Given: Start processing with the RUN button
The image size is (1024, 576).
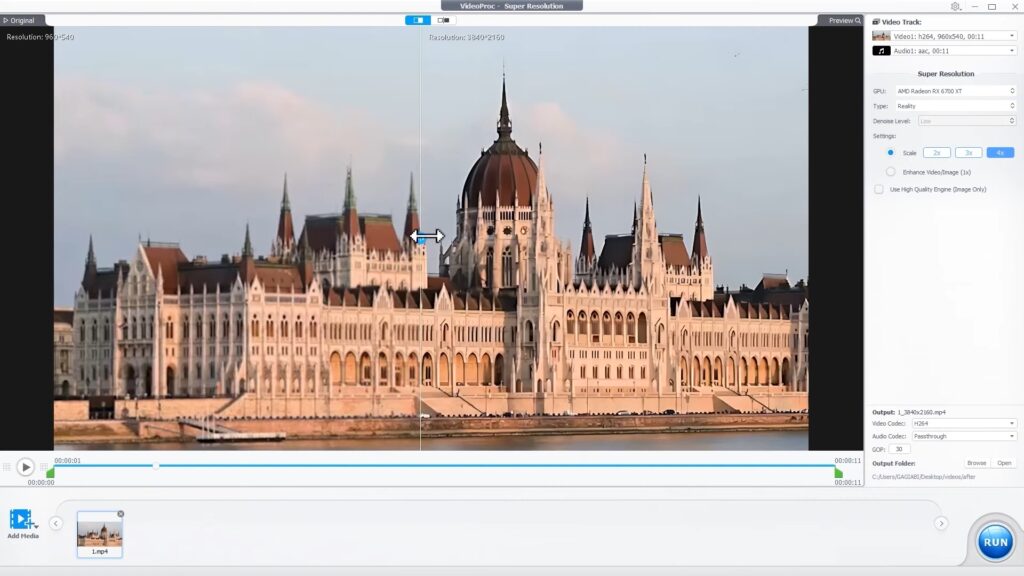Looking at the screenshot, I should tap(995, 542).
